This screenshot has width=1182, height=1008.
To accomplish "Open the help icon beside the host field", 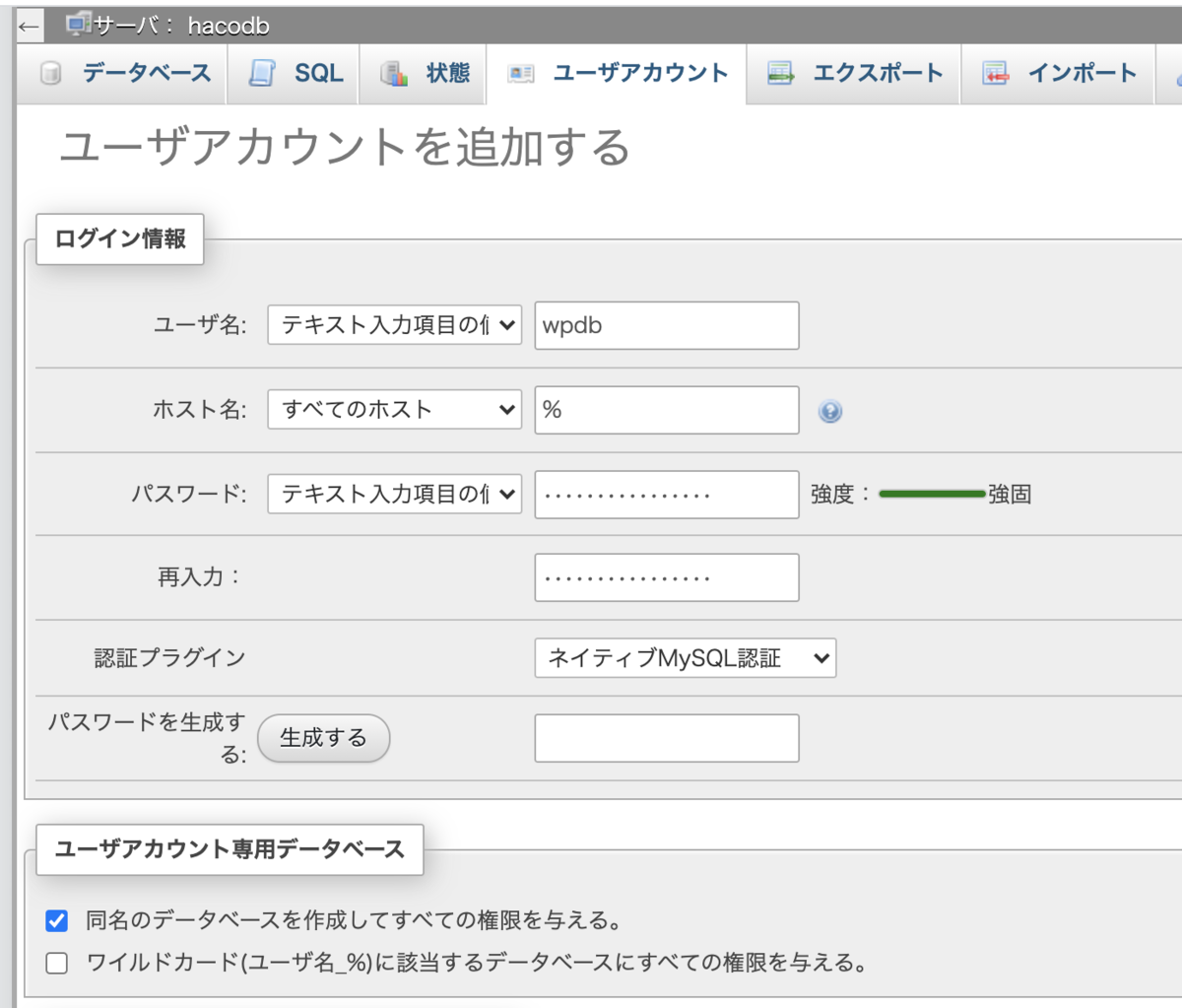I will [x=830, y=411].
